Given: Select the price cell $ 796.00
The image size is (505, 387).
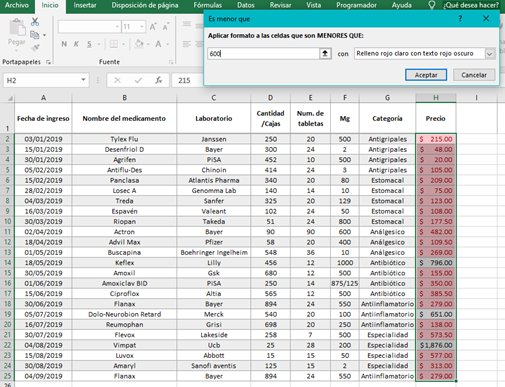Looking at the screenshot, I should coord(436,263).
